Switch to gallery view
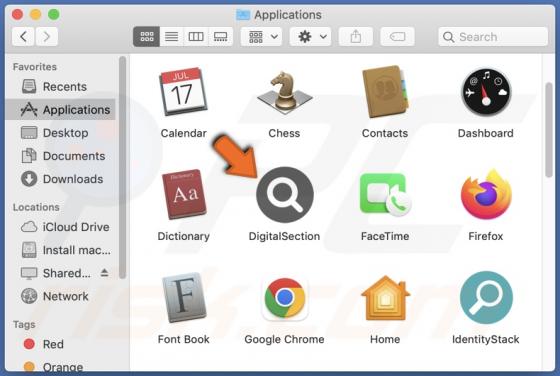Screen dimensions: 560x376 tap(220, 36)
